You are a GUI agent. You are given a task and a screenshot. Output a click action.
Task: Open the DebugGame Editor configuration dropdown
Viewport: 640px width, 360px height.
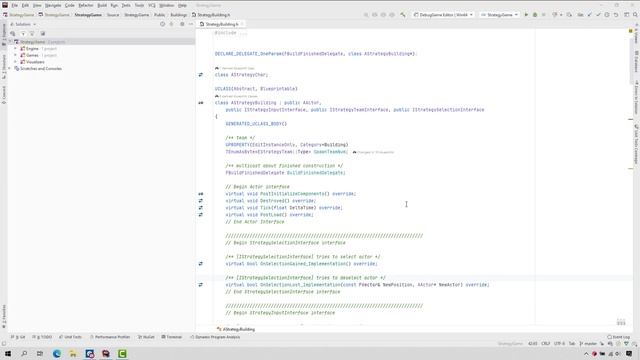coord(443,15)
